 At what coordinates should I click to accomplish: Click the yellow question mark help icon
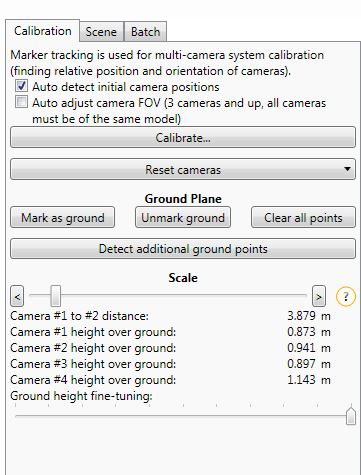point(346,296)
